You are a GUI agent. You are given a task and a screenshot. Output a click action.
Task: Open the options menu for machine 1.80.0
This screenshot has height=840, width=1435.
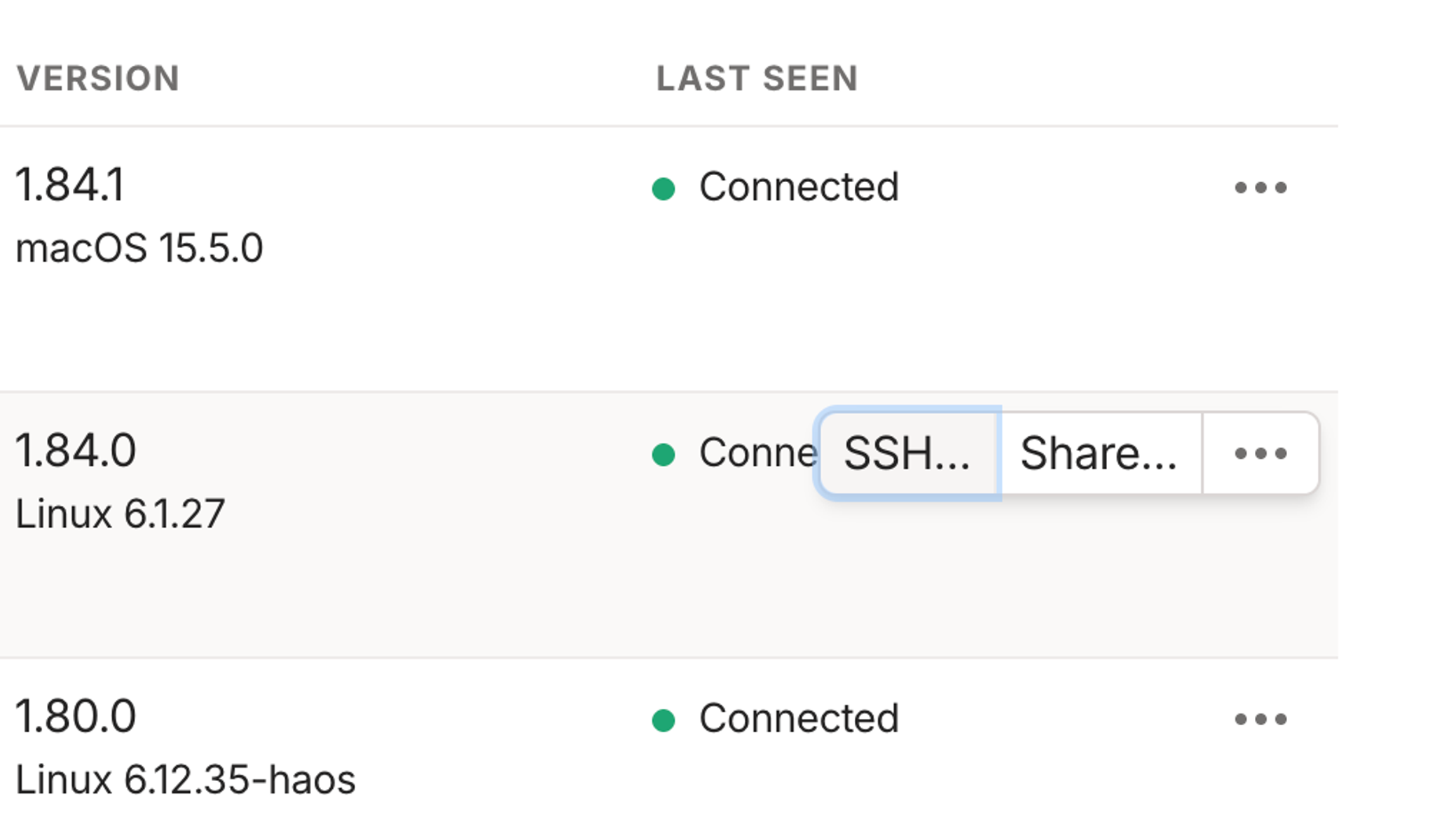[1259, 717]
